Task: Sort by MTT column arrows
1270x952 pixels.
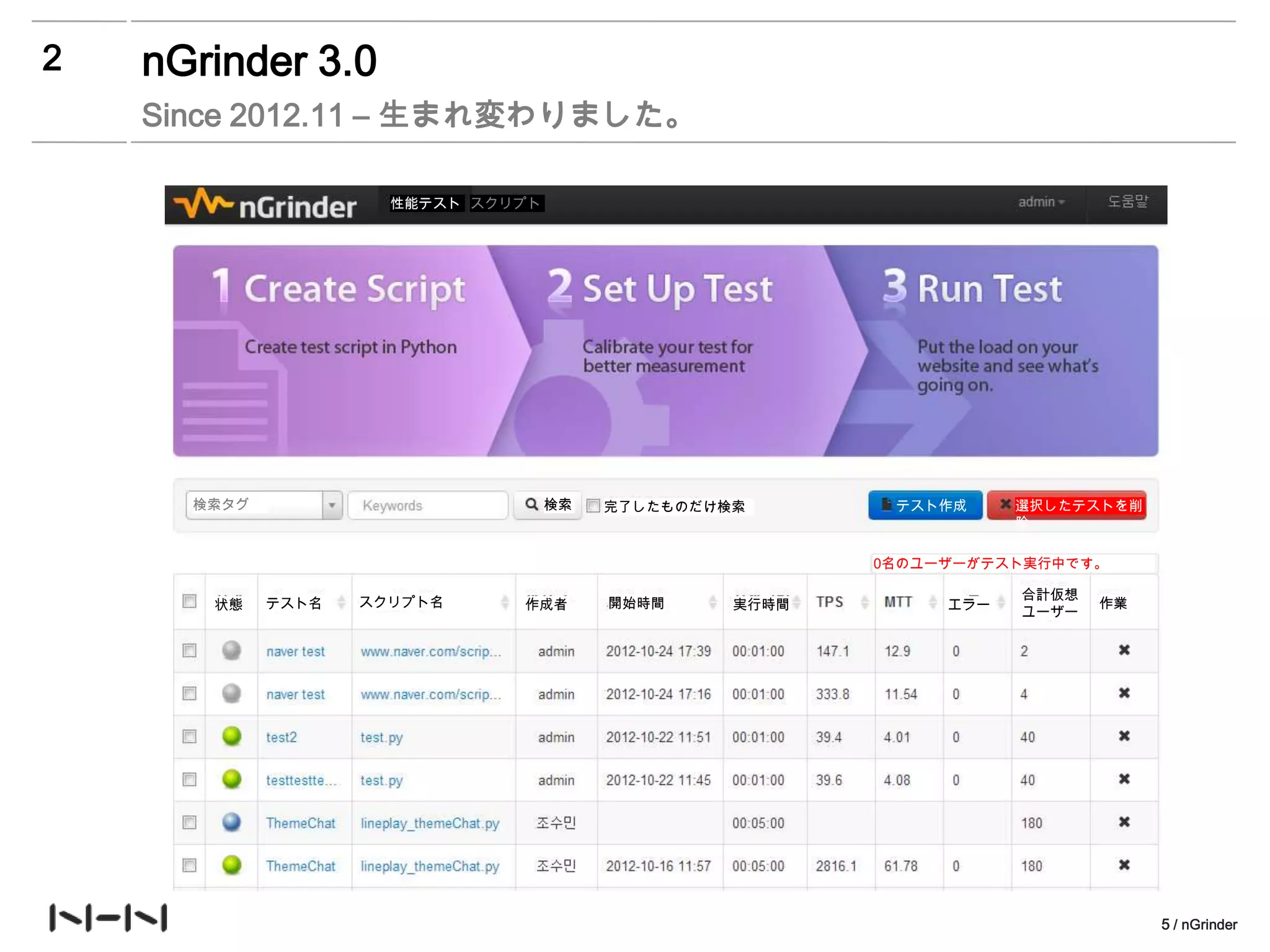Action: click(x=933, y=602)
